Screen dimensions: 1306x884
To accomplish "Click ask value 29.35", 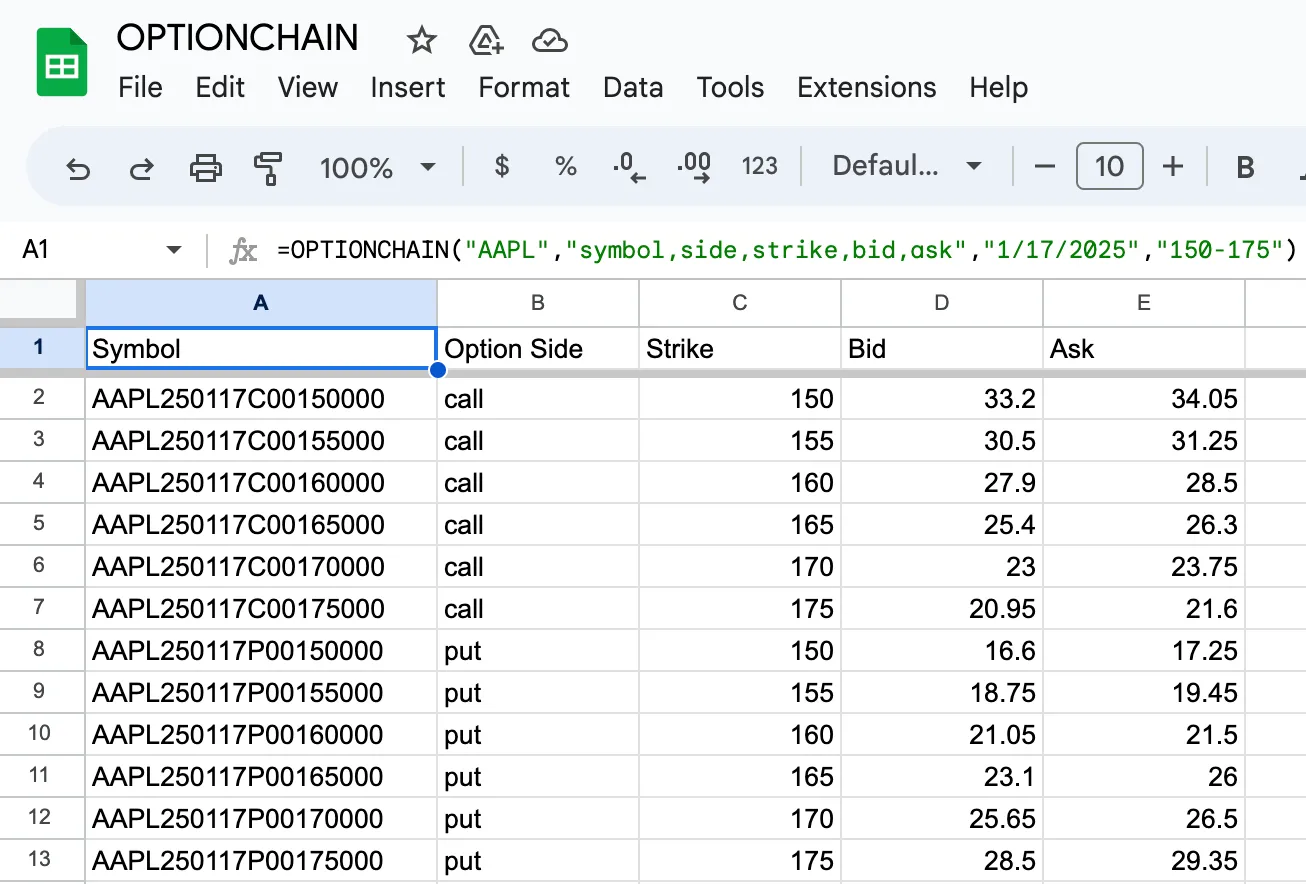I will click(1144, 861).
